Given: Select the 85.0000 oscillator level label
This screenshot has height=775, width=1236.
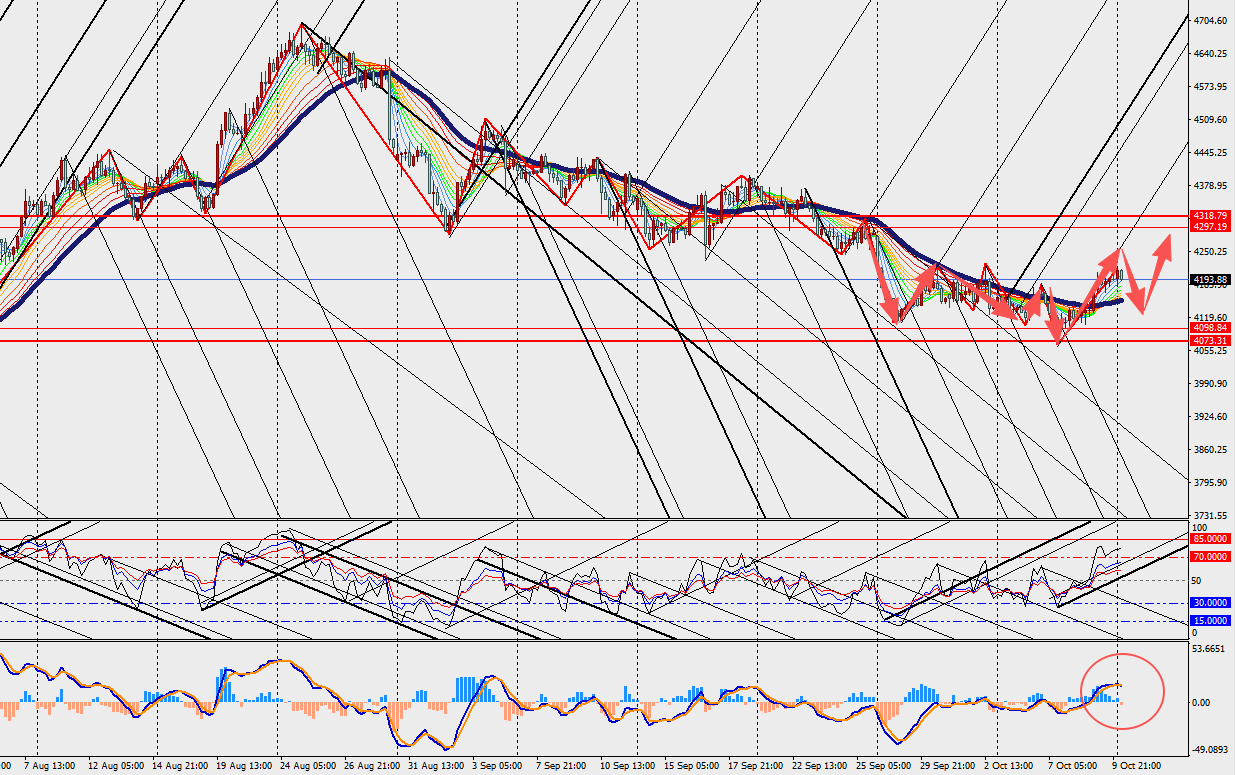Looking at the screenshot, I should pyautogui.click(x=1210, y=539).
